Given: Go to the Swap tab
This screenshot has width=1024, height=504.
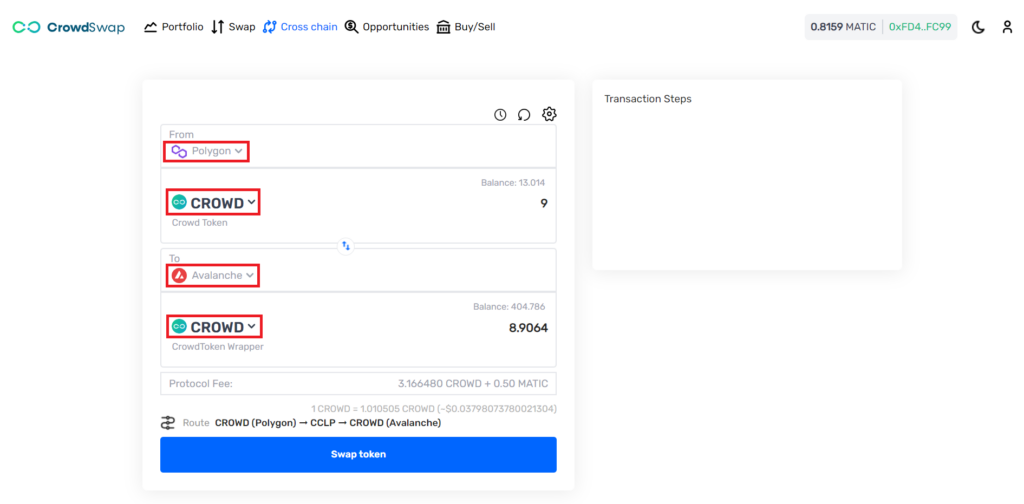Looking at the screenshot, I should pos(233,27).
